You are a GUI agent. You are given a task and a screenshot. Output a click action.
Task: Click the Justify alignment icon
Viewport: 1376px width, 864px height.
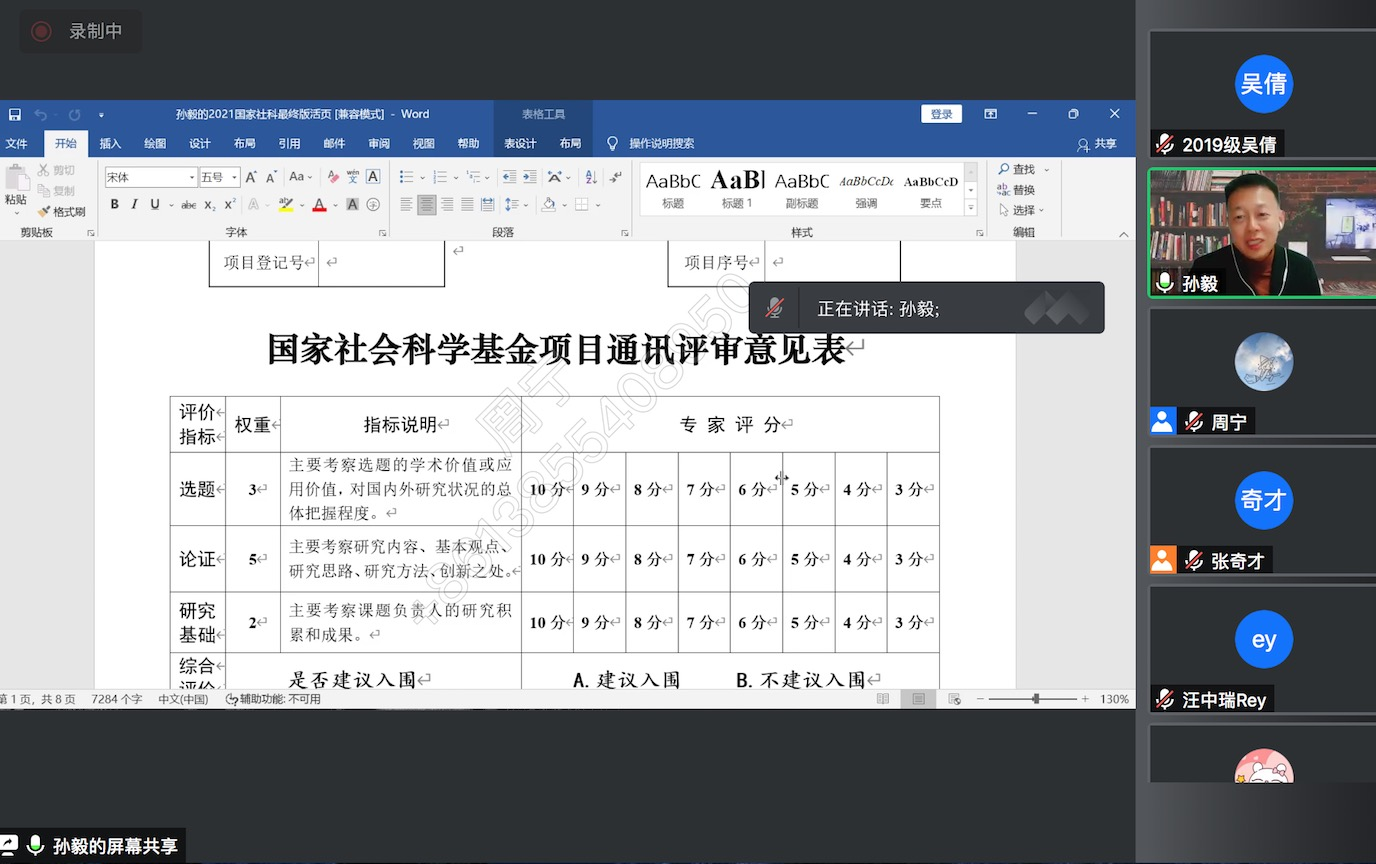[467, 205]
